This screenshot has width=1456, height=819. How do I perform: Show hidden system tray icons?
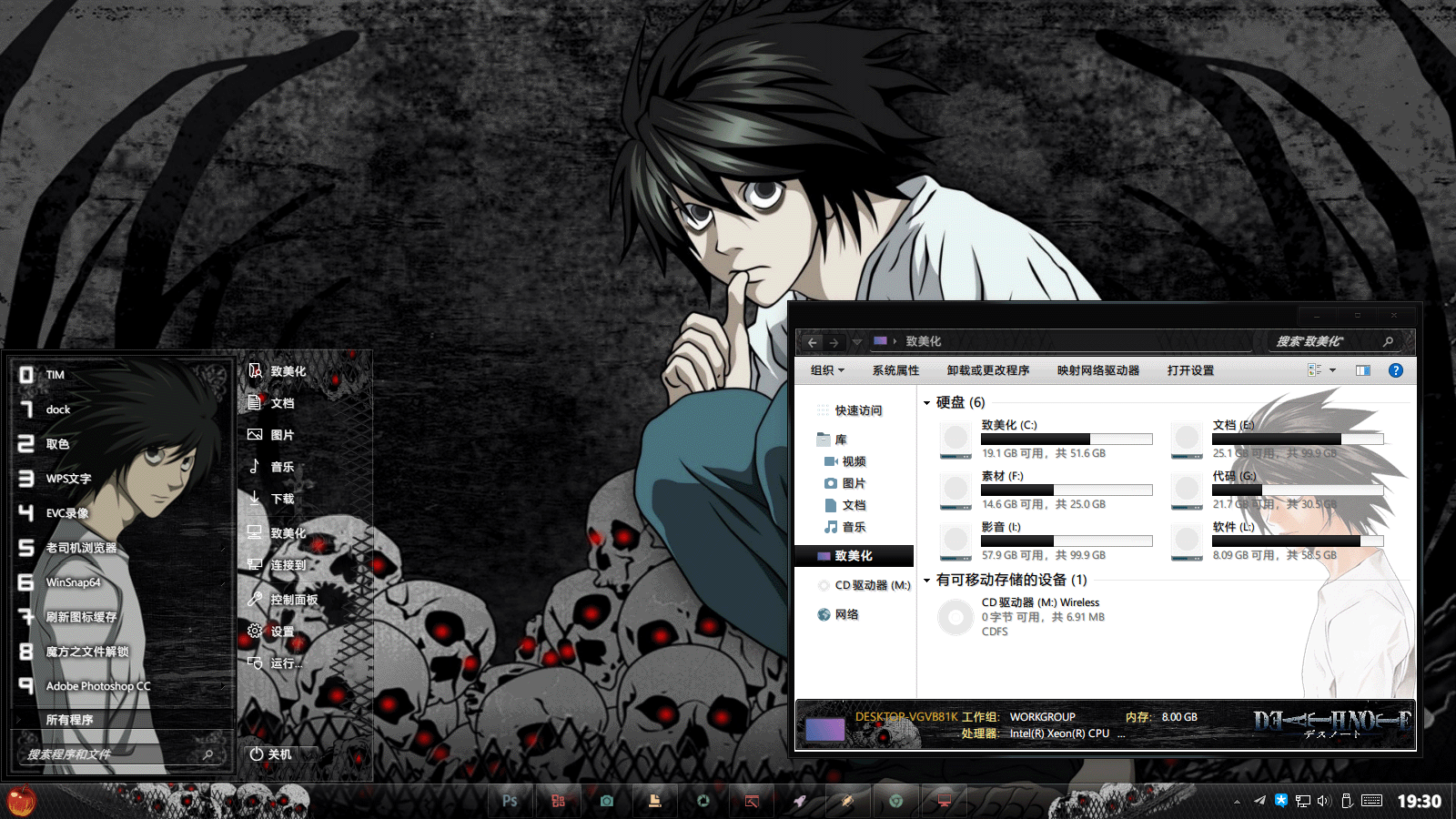click(1237, 802)
